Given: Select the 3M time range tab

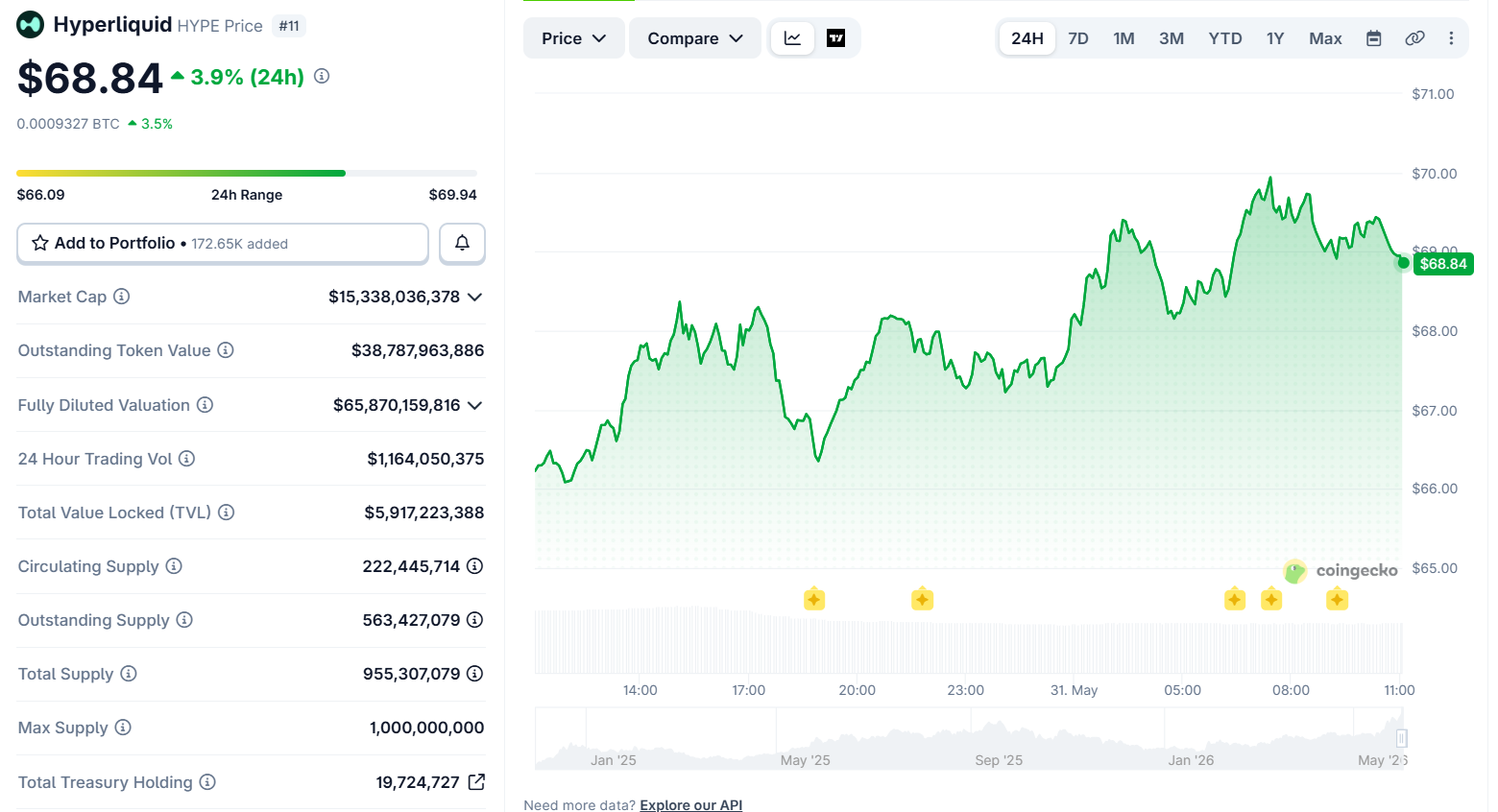Looking at the screenshot, I should (1172, 38).
